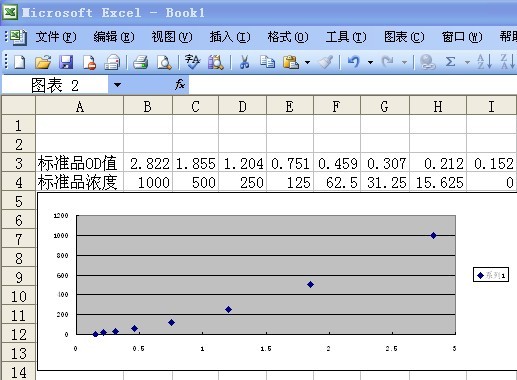Click the 系列1 chart legend box
517x380 pixels.
coord(491,275)
